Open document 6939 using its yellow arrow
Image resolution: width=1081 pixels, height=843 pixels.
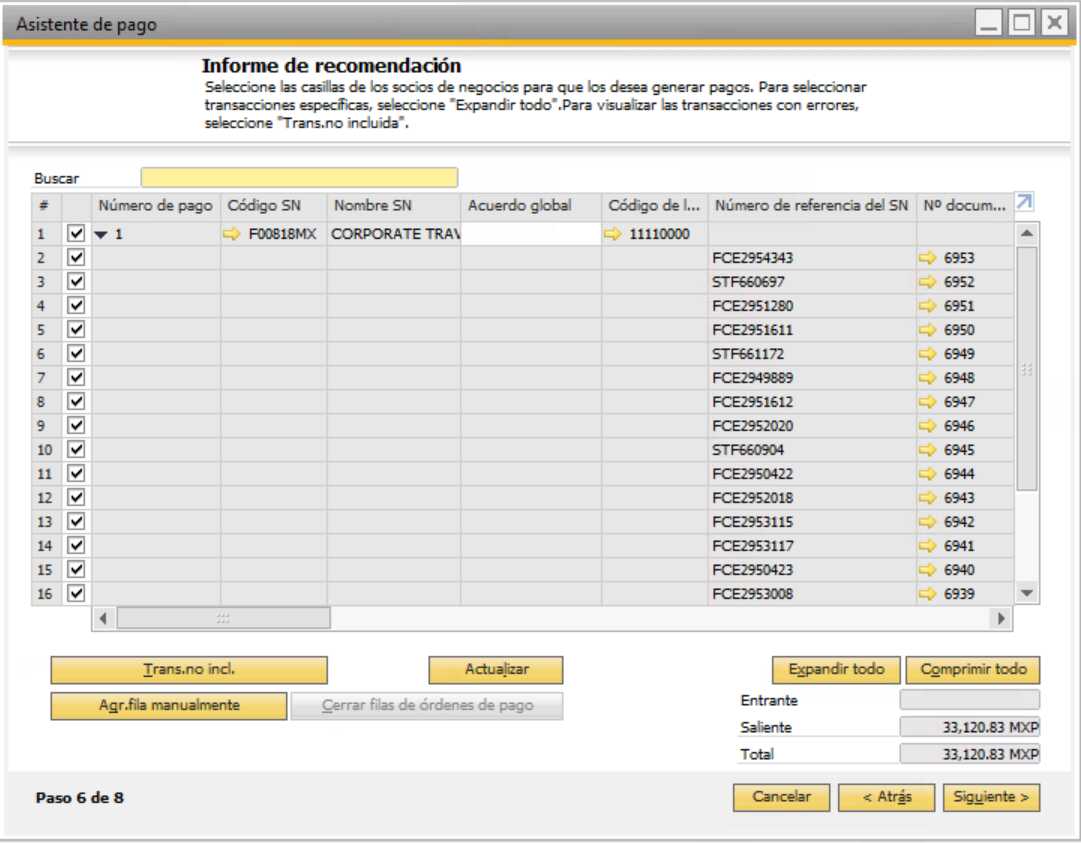(x=927, y=593)
